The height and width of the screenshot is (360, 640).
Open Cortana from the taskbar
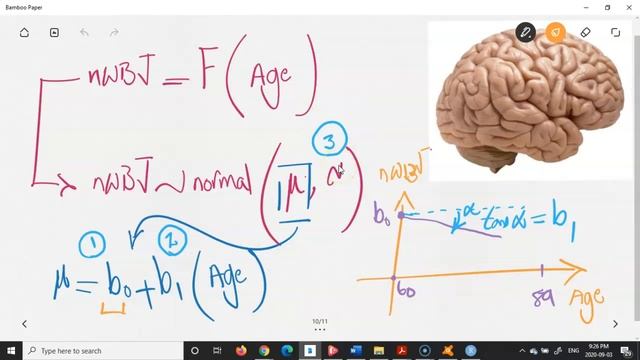[x=195, y=351]
